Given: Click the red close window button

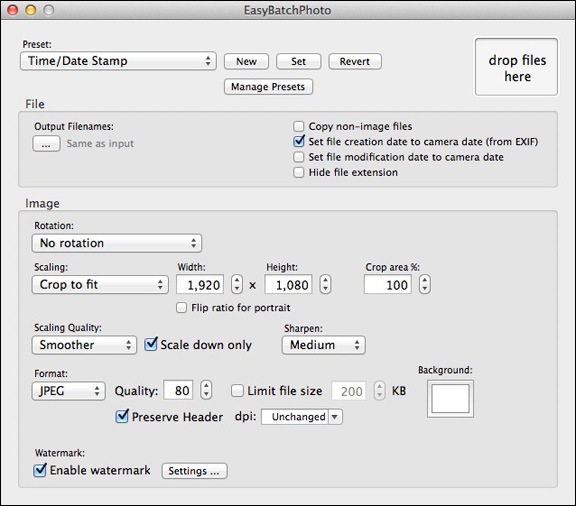Looking at the screenshot, I should pos(12,10).
